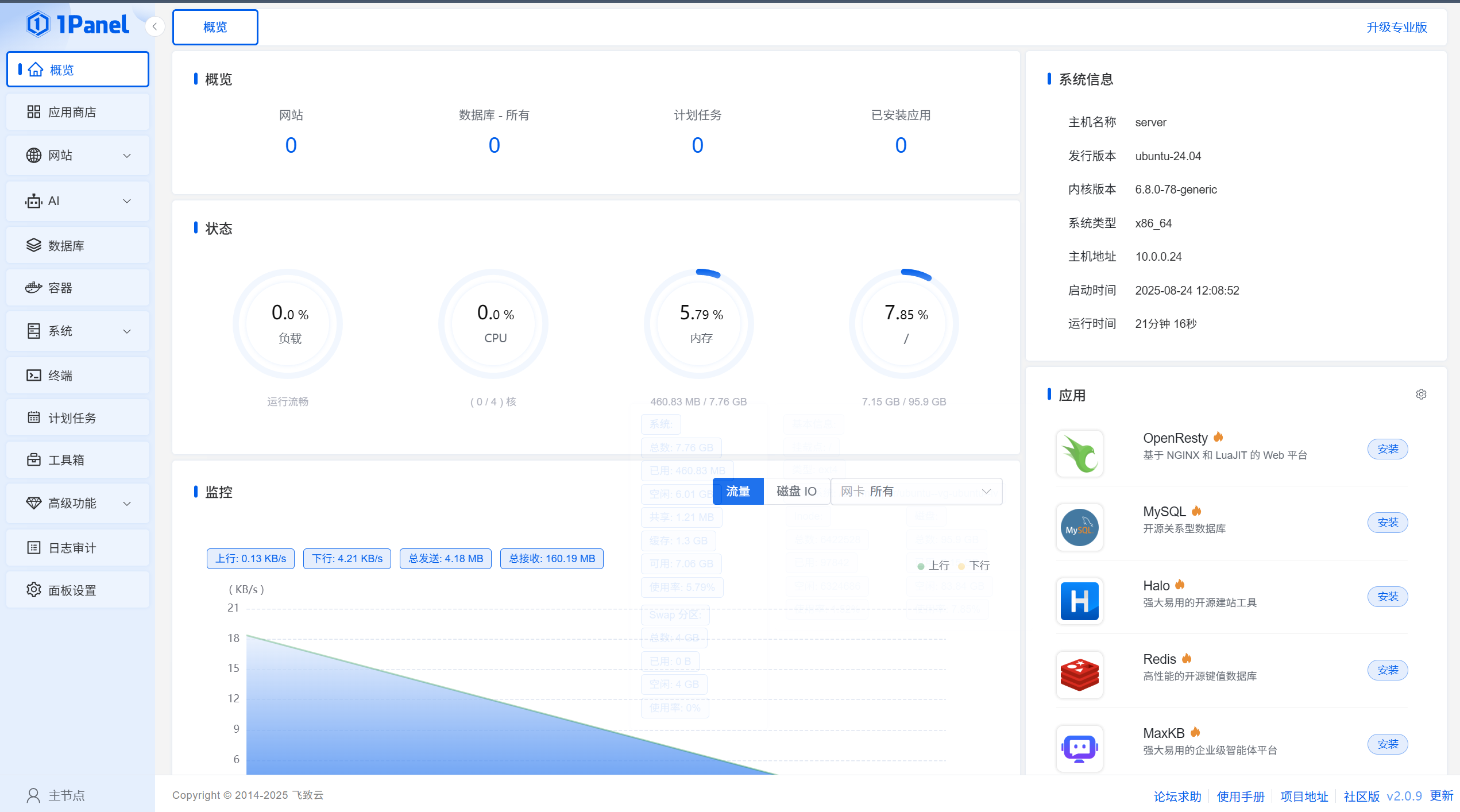The image size is (1460, 812).
Task: Open the app settings gear in 应用 panel
Action: coord(1421,395)
